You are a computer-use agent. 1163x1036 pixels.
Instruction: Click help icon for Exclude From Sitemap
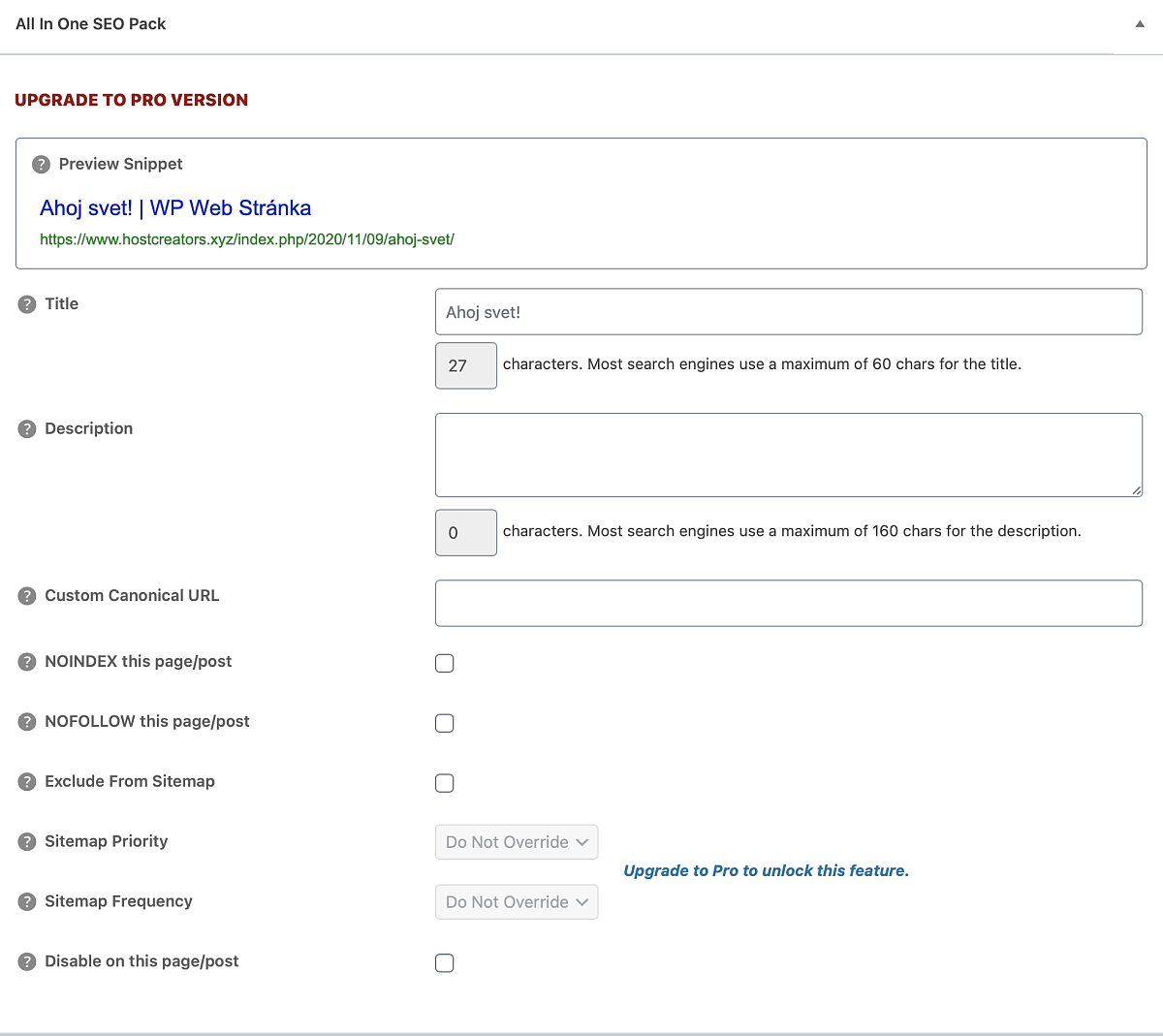tap(27, 782)
